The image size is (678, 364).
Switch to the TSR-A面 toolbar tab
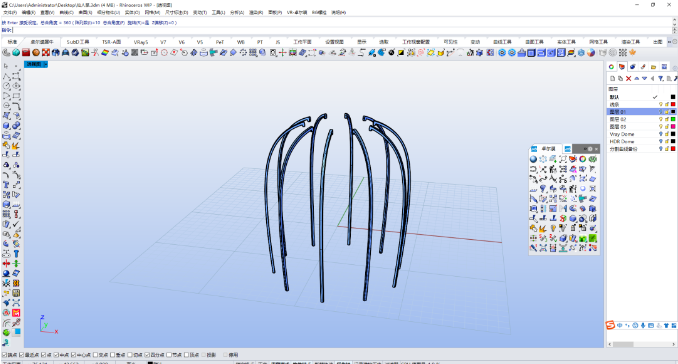(111, 42)
